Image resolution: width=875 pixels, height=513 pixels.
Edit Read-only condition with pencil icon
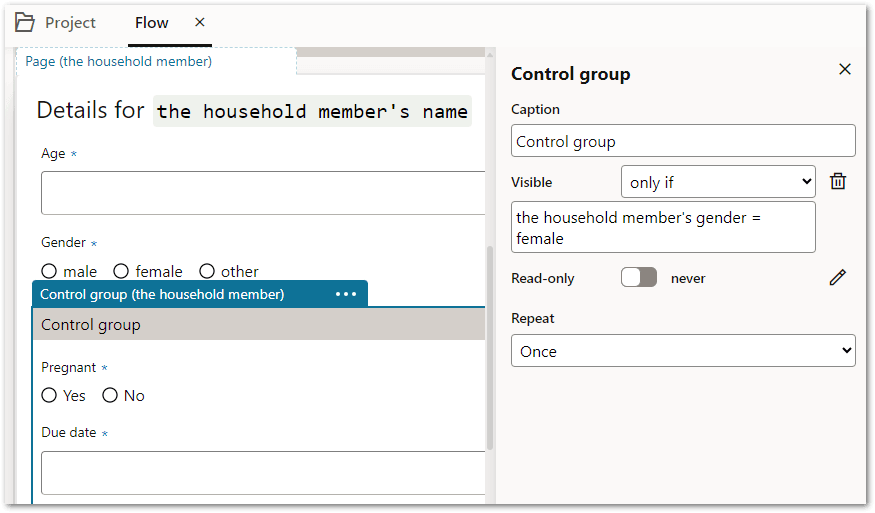[838, 277]
